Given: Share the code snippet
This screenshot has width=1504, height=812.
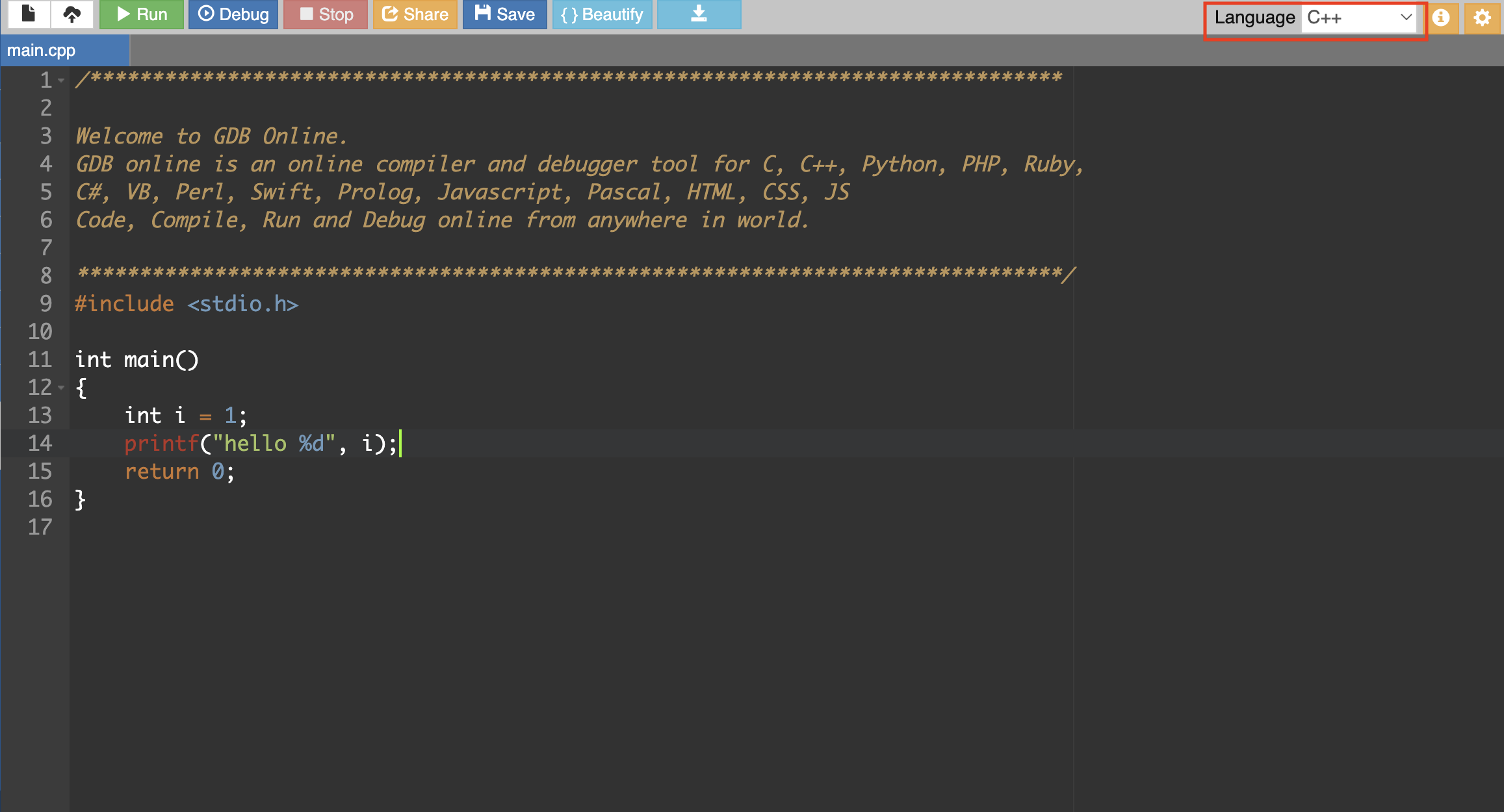Looking at the screenshot, I should coord(415,14).
